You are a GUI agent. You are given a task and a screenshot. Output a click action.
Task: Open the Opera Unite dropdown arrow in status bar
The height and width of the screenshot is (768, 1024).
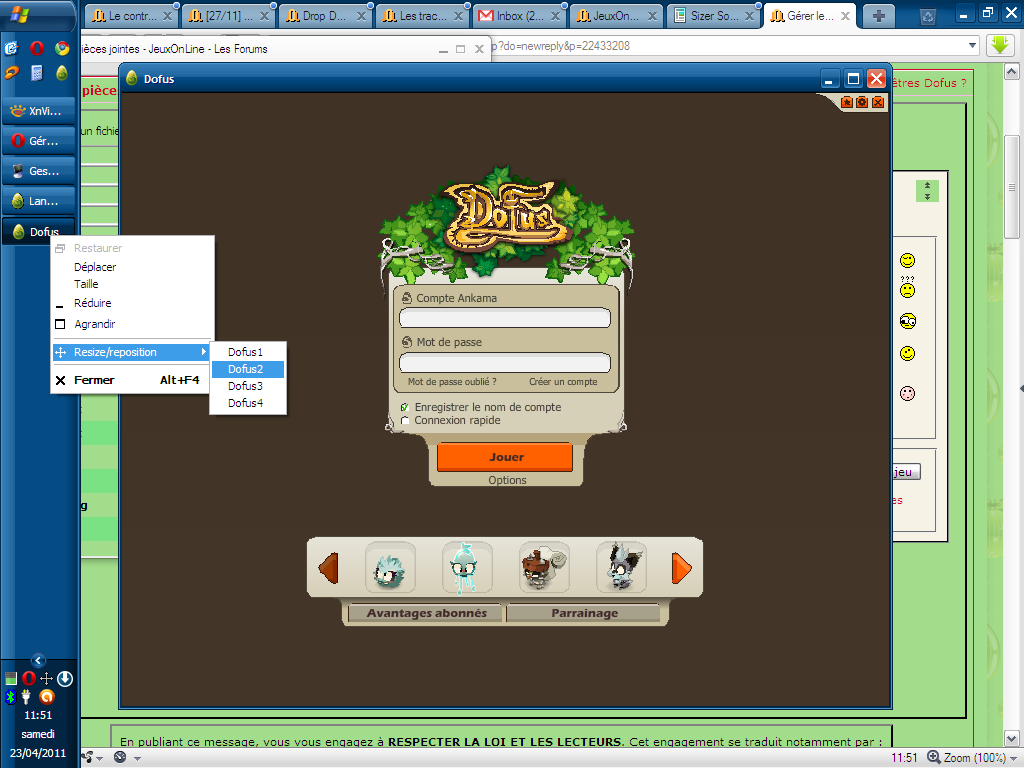point(100,758)
